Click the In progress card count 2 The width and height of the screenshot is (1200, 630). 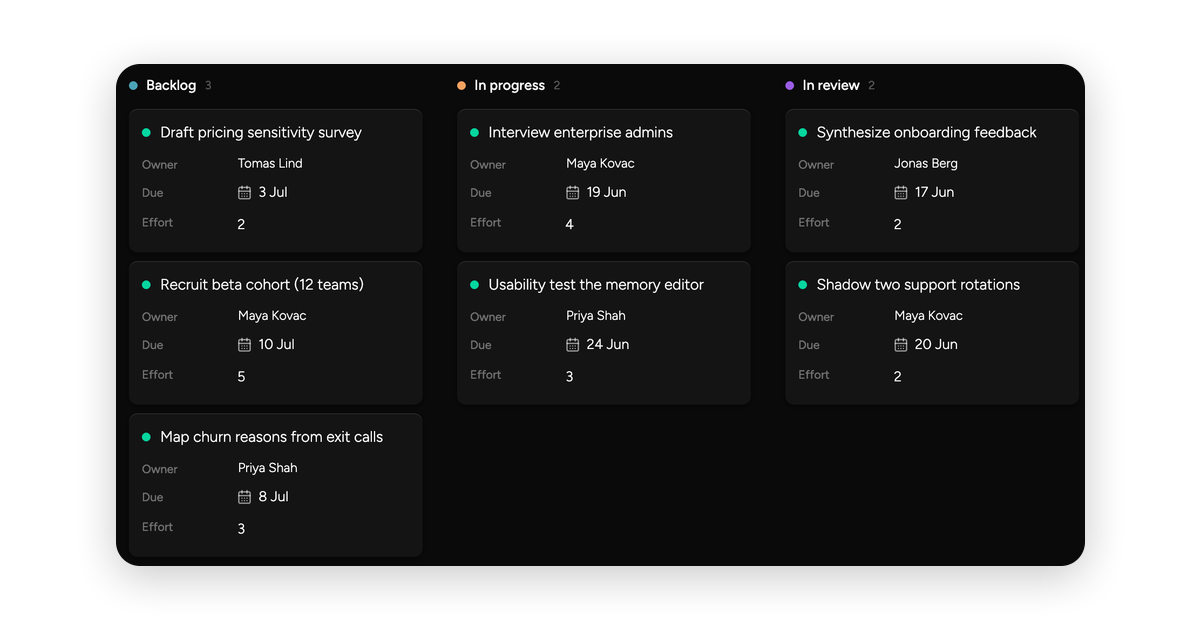(556, 86)
